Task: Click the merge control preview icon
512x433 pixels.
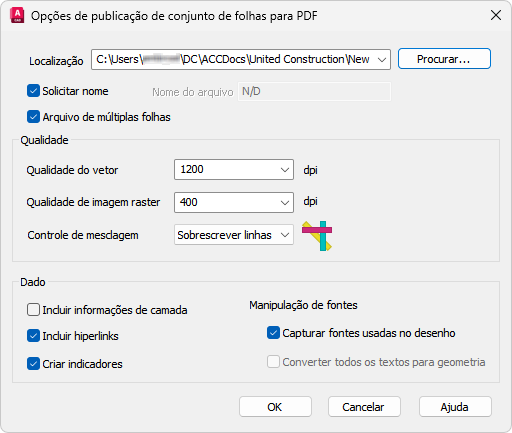Action: tap(317, 236)
